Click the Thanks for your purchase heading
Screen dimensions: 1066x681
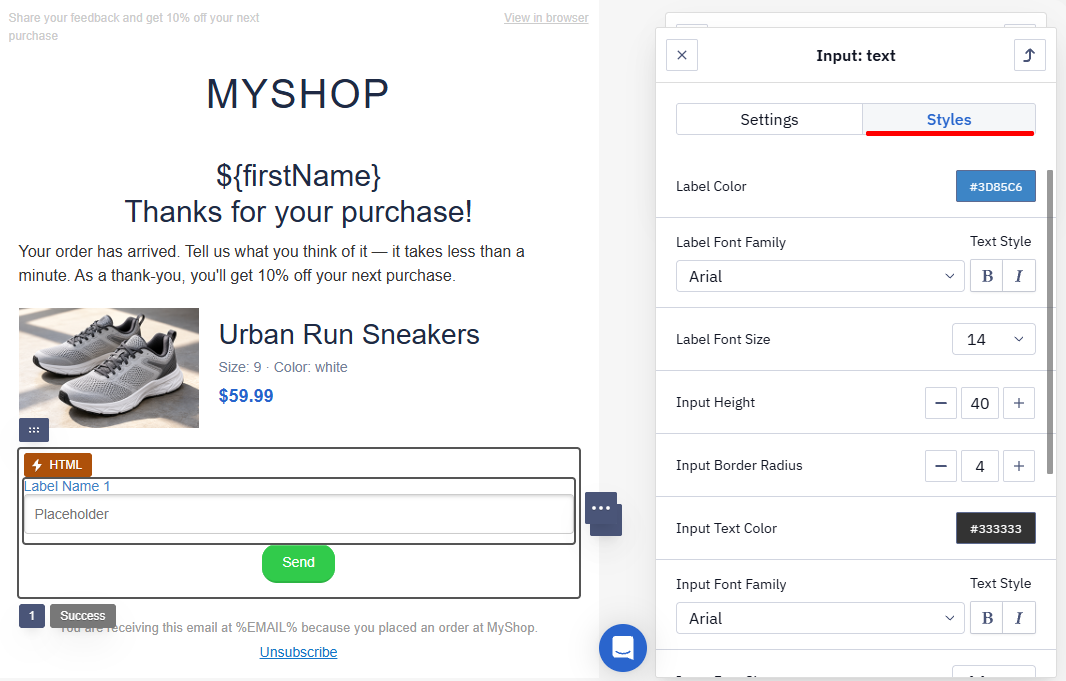pyautogui.click(x=298, y=212)
